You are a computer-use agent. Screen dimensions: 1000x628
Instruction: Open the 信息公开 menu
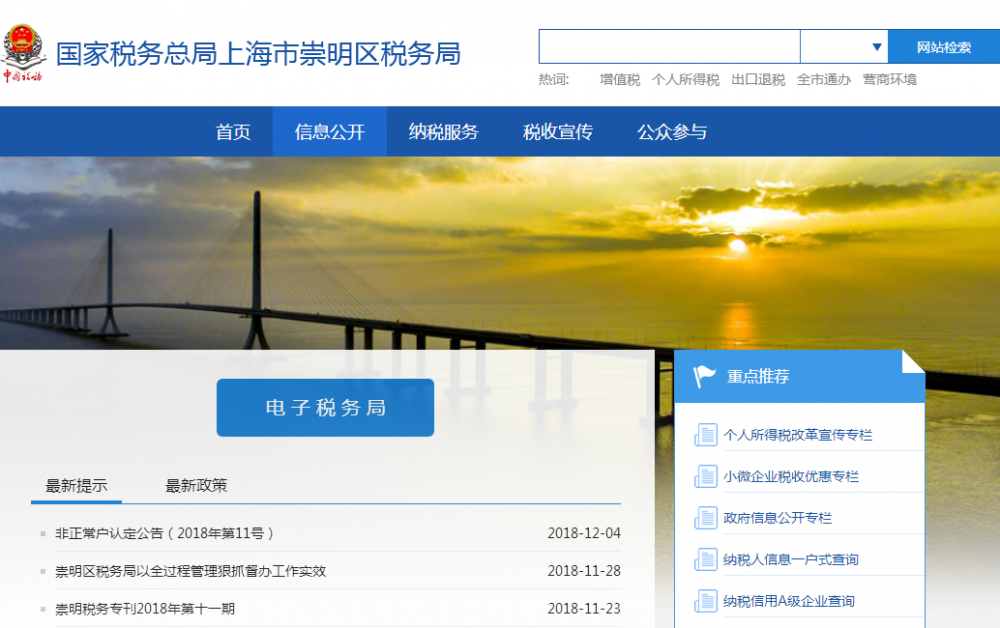tap(329, 131)
